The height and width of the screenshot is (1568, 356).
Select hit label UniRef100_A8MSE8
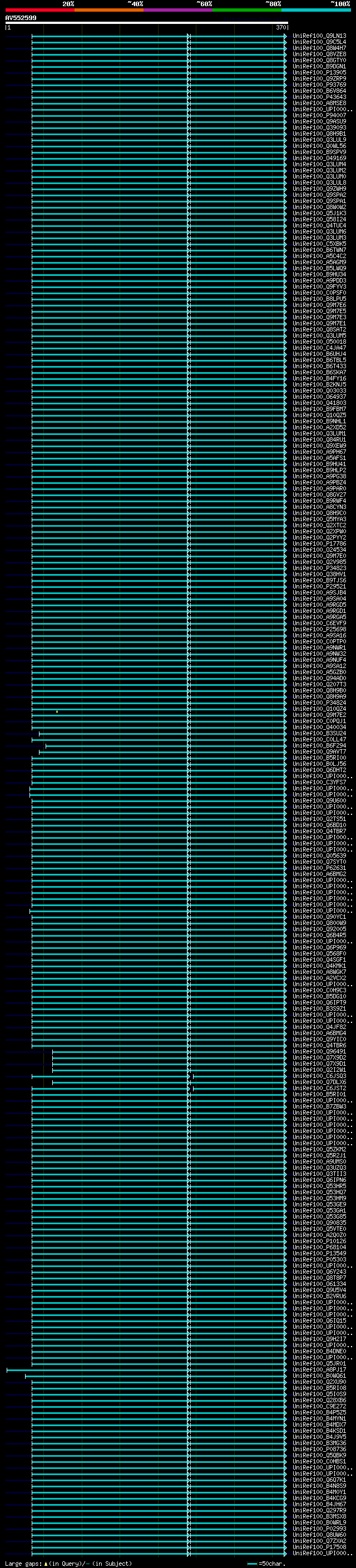point(319,103)
